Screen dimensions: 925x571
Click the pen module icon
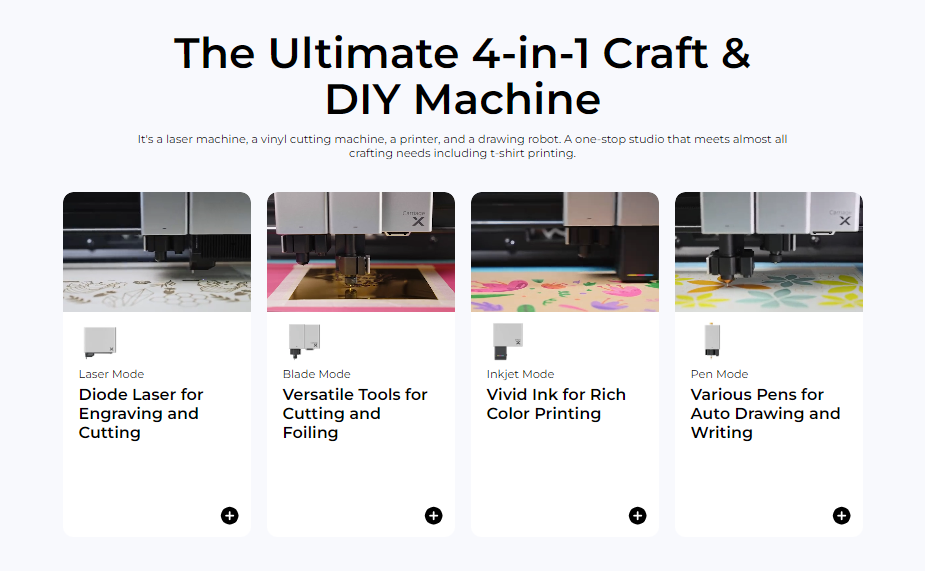[x=712, y=340]
